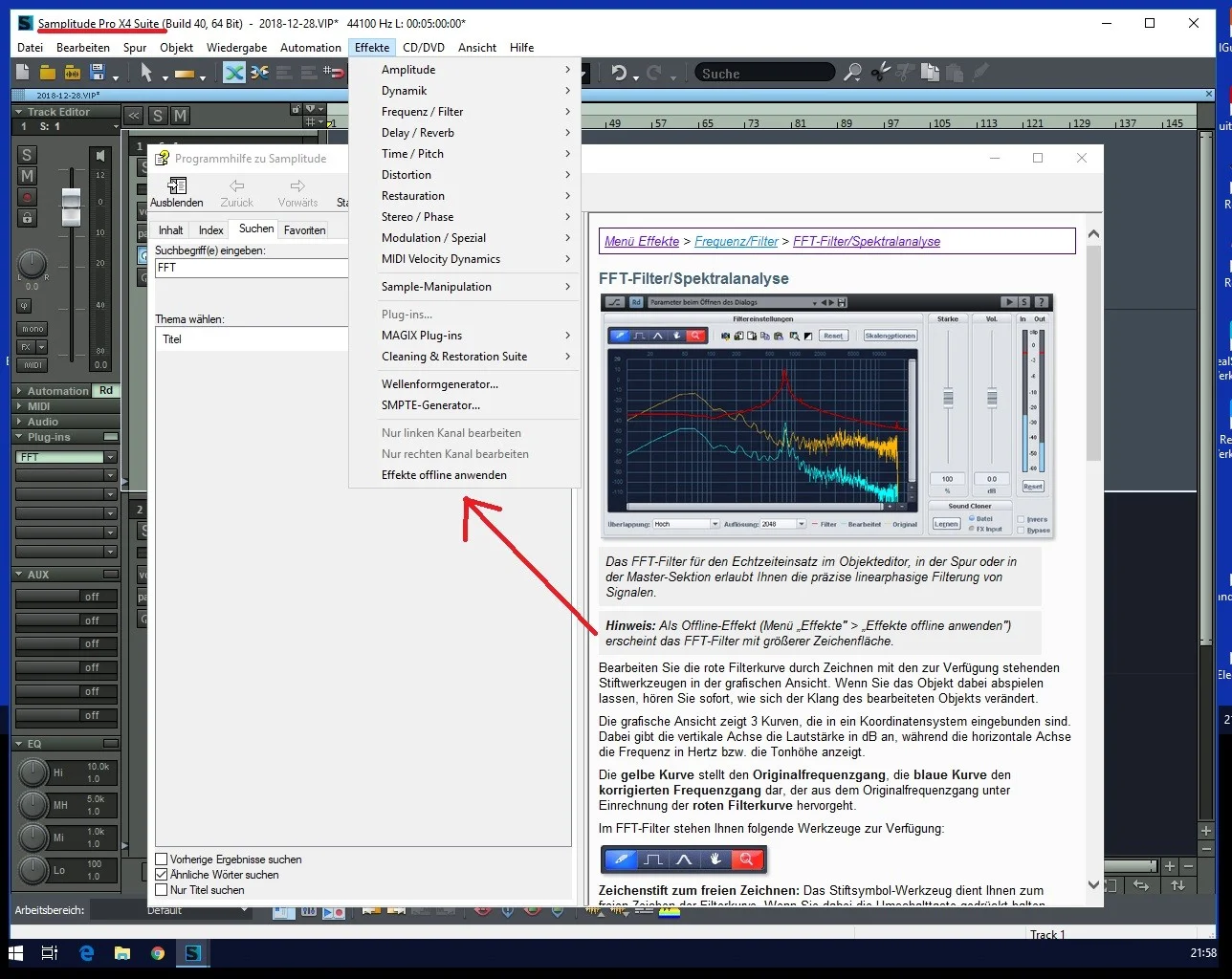Image resolution: width=1232 pixels, height=979 pixels.
Task: Click Ausblenden icon in help window
Action: [x=177, y=186]
